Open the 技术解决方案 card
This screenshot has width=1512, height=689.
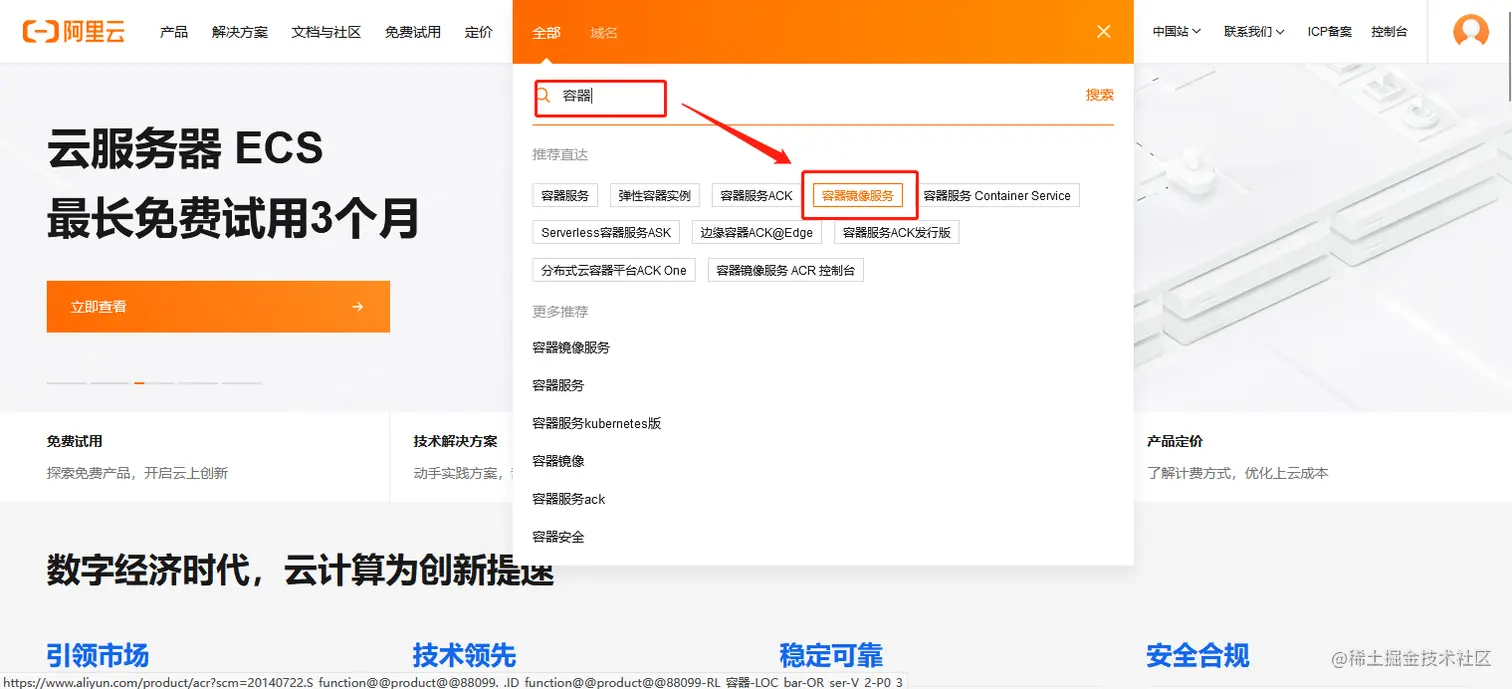[452, 456]
